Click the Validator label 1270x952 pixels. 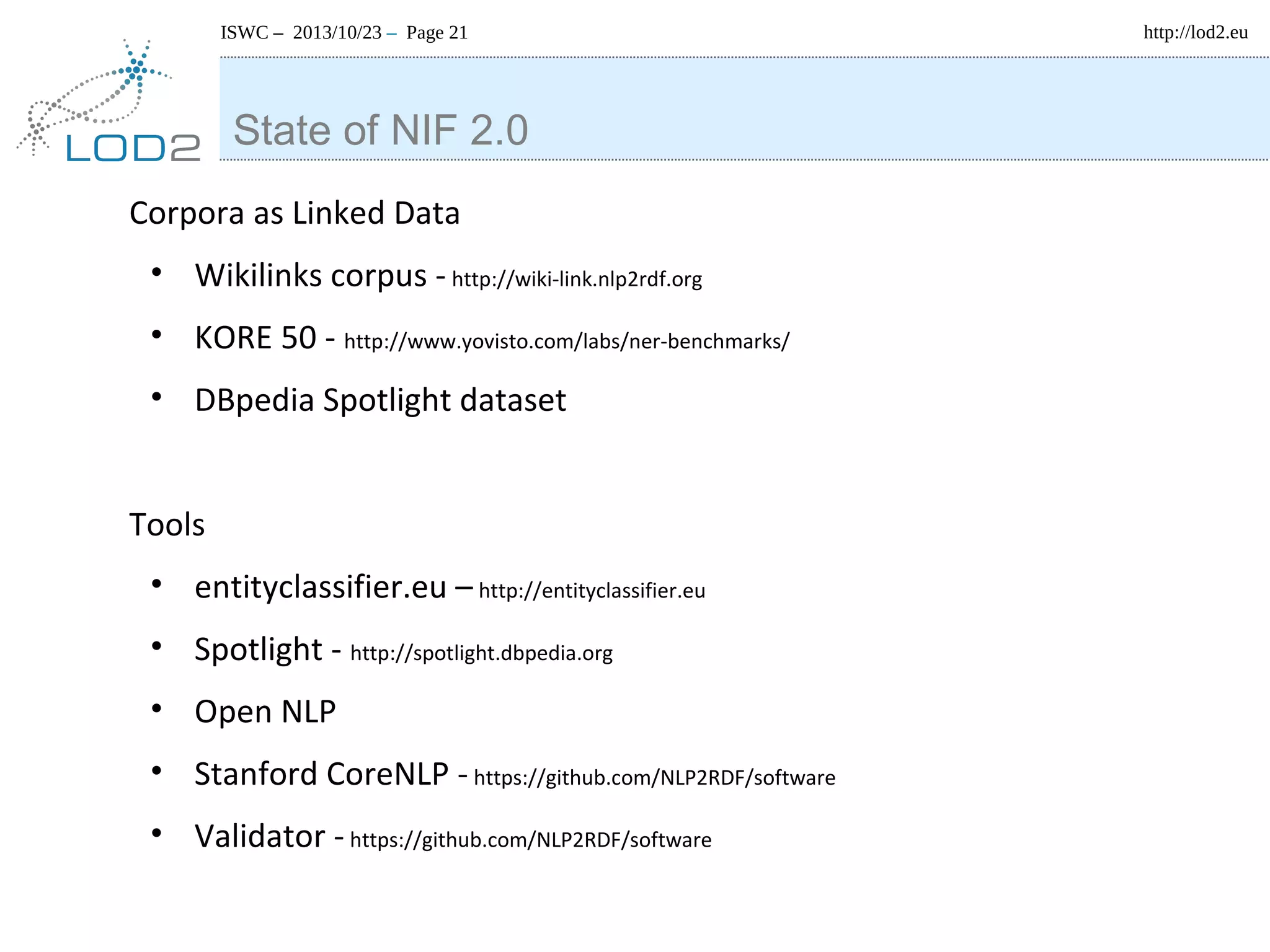(260, 836)
